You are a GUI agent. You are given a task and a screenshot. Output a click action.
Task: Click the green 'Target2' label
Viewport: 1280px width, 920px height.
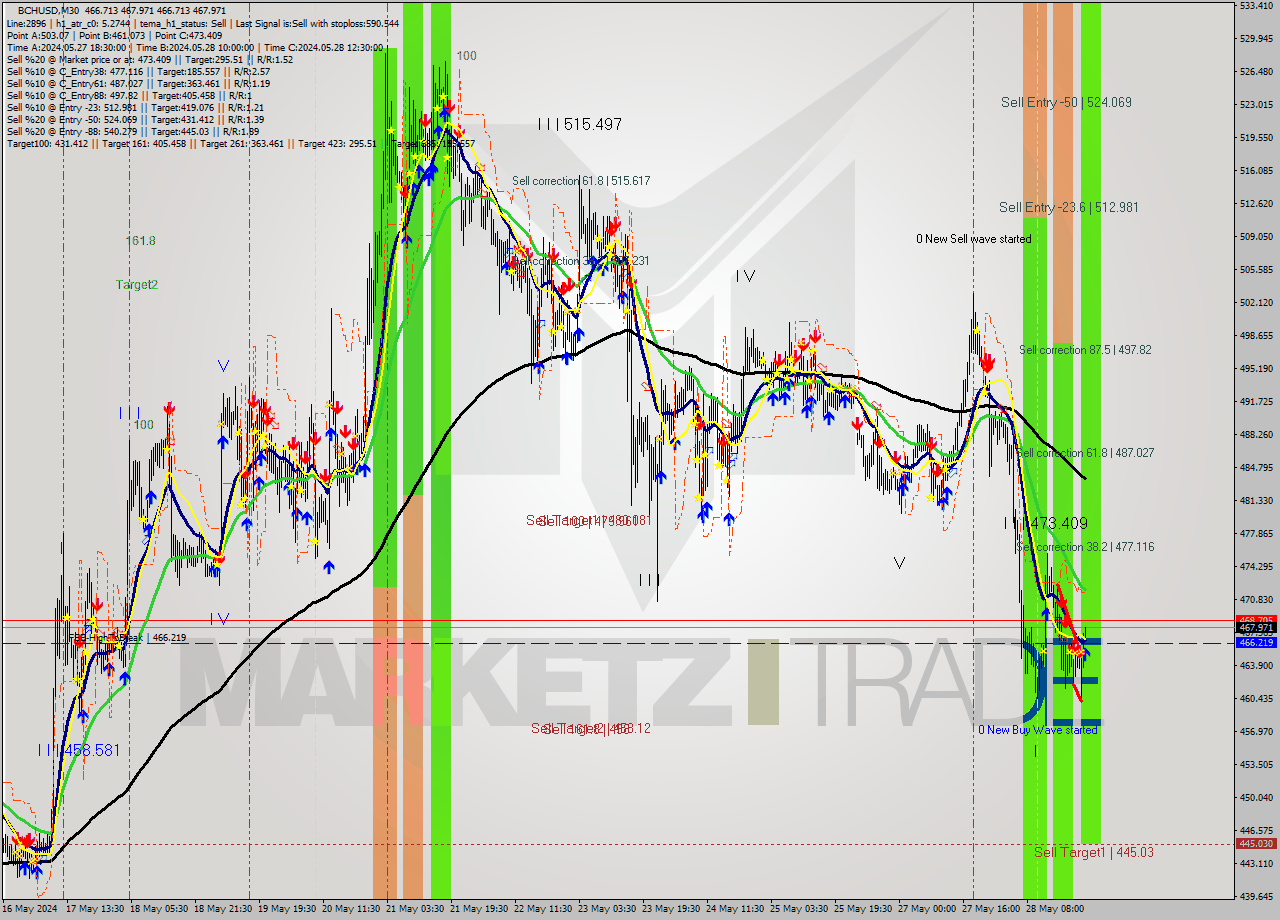click(x=136, y=284)
